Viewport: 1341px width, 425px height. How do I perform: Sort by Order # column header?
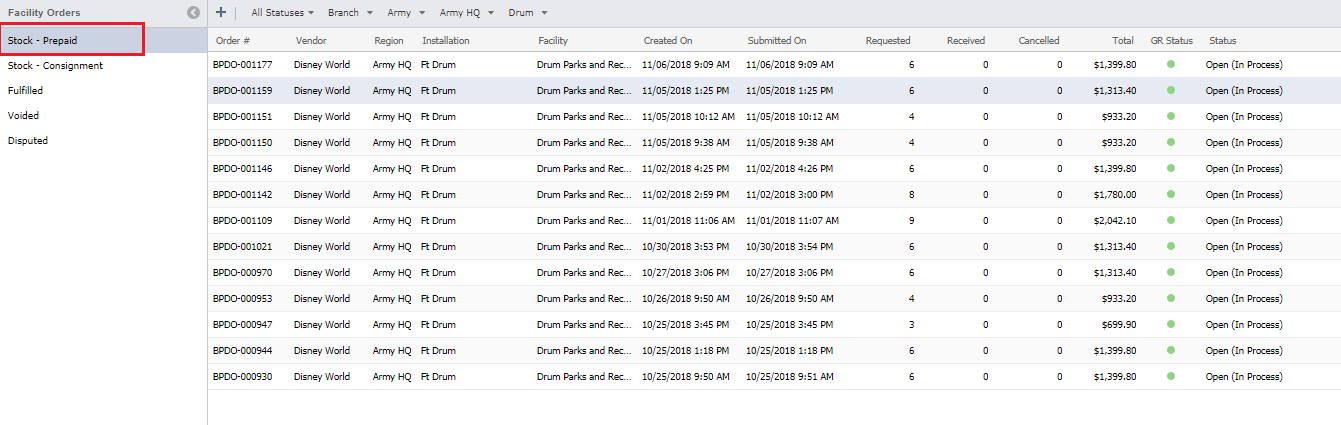coord(233,41)
